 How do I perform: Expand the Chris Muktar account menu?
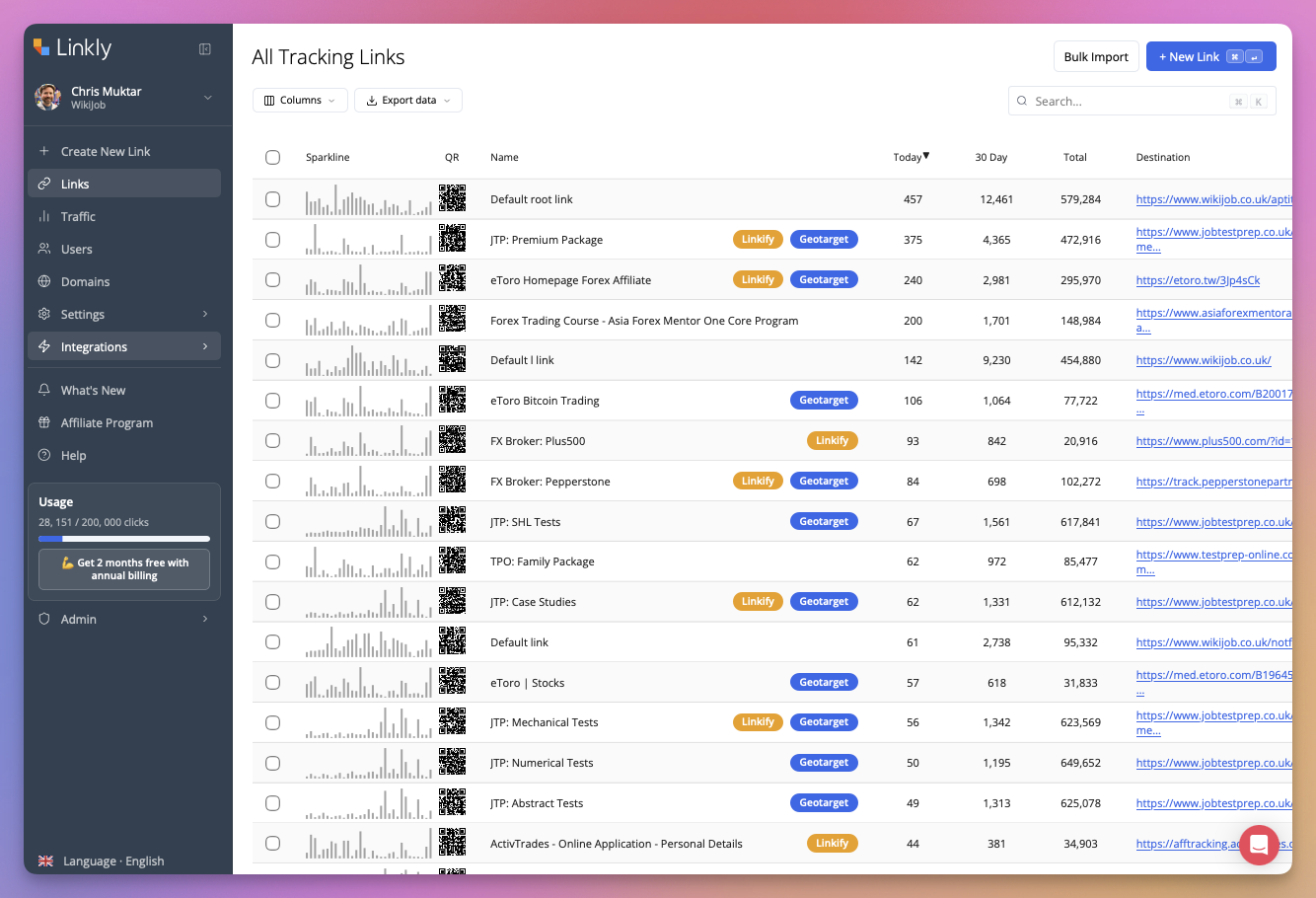click(x=208, y=98)
